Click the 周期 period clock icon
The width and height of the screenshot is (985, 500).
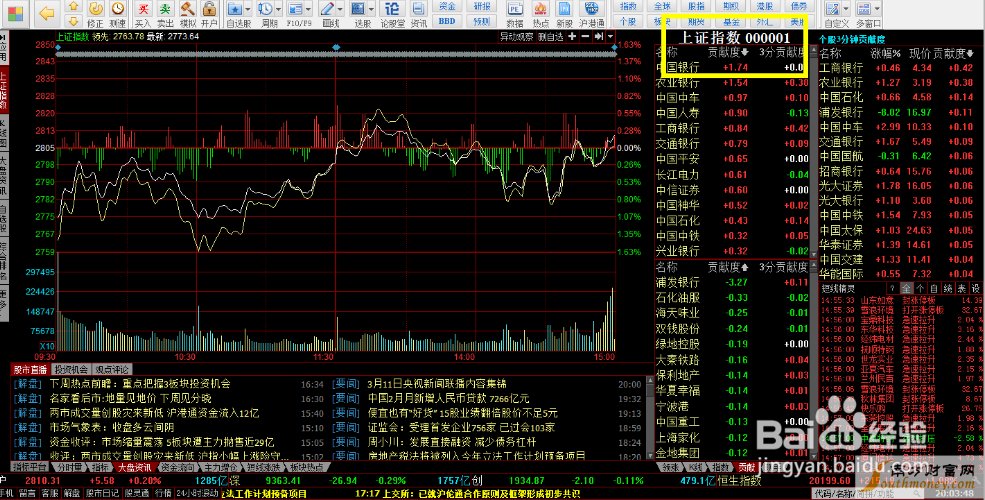click(265, 9)
